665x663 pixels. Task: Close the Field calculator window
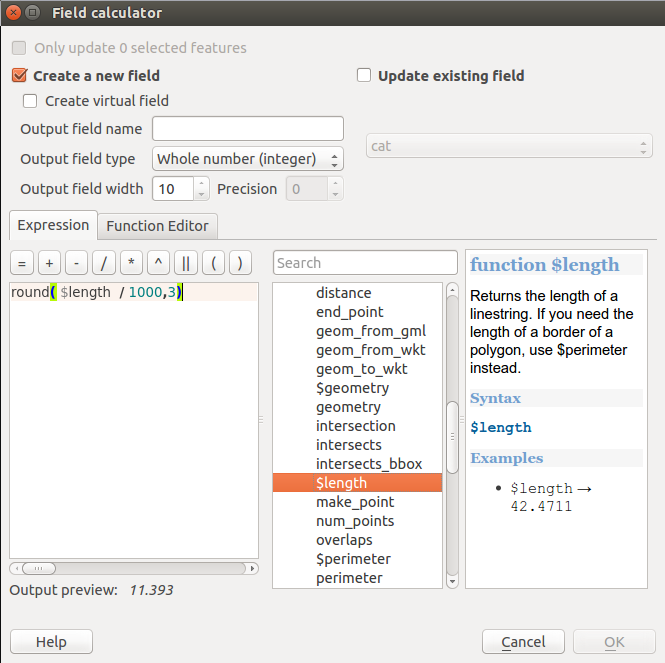(14, 13)
